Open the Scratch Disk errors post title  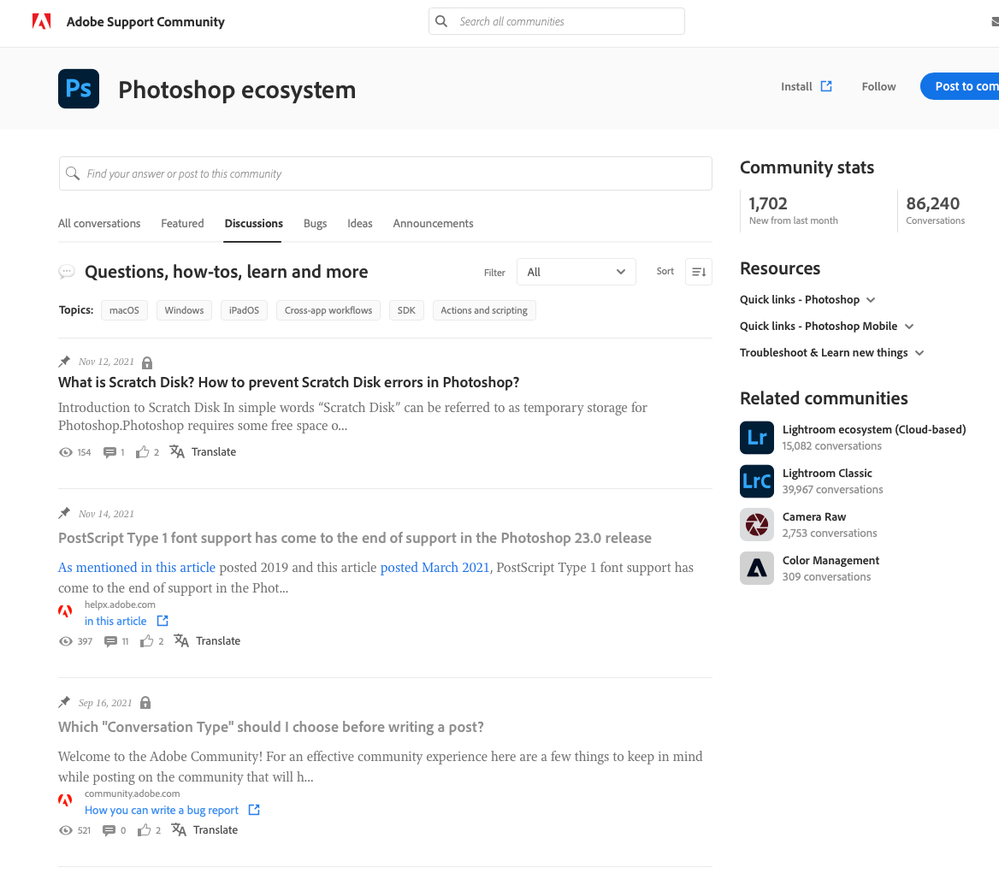(x=288, y=383)
